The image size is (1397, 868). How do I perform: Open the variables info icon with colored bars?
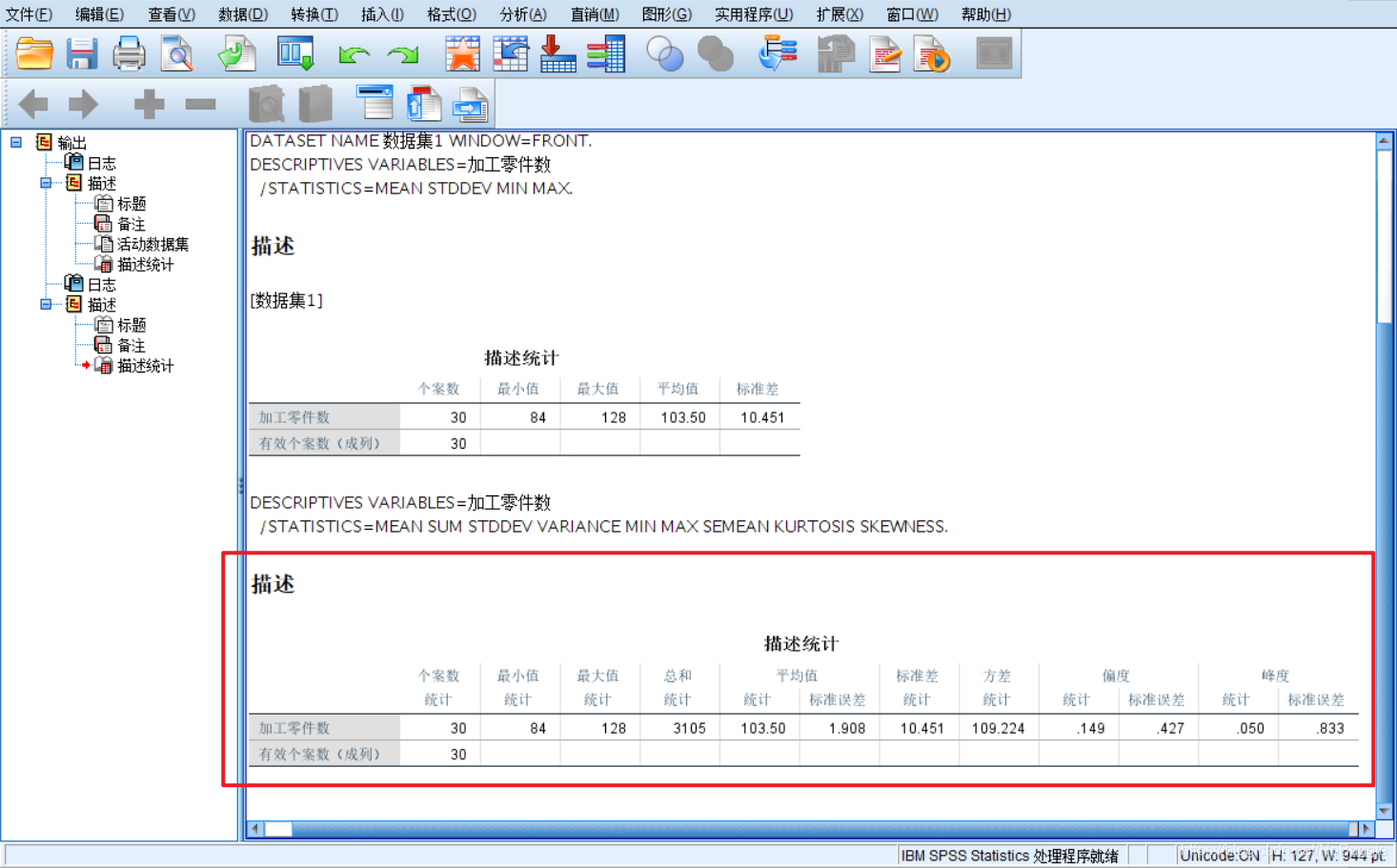606,54
